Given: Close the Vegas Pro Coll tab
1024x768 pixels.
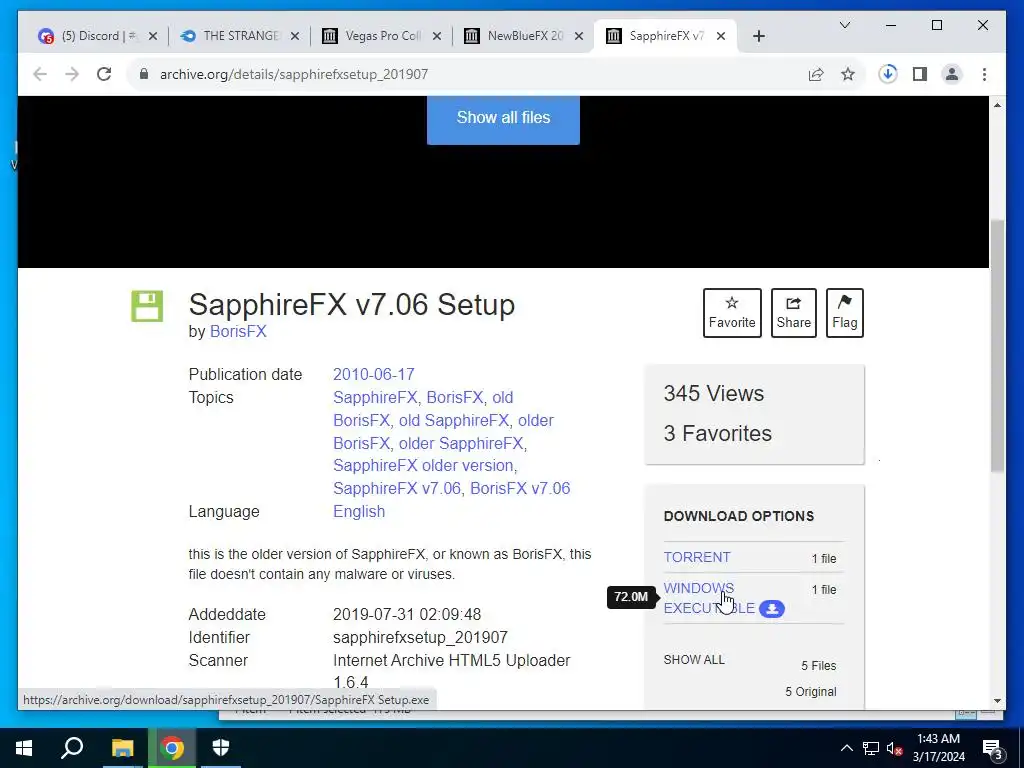Looking at the screenshot, I should 437,36.
